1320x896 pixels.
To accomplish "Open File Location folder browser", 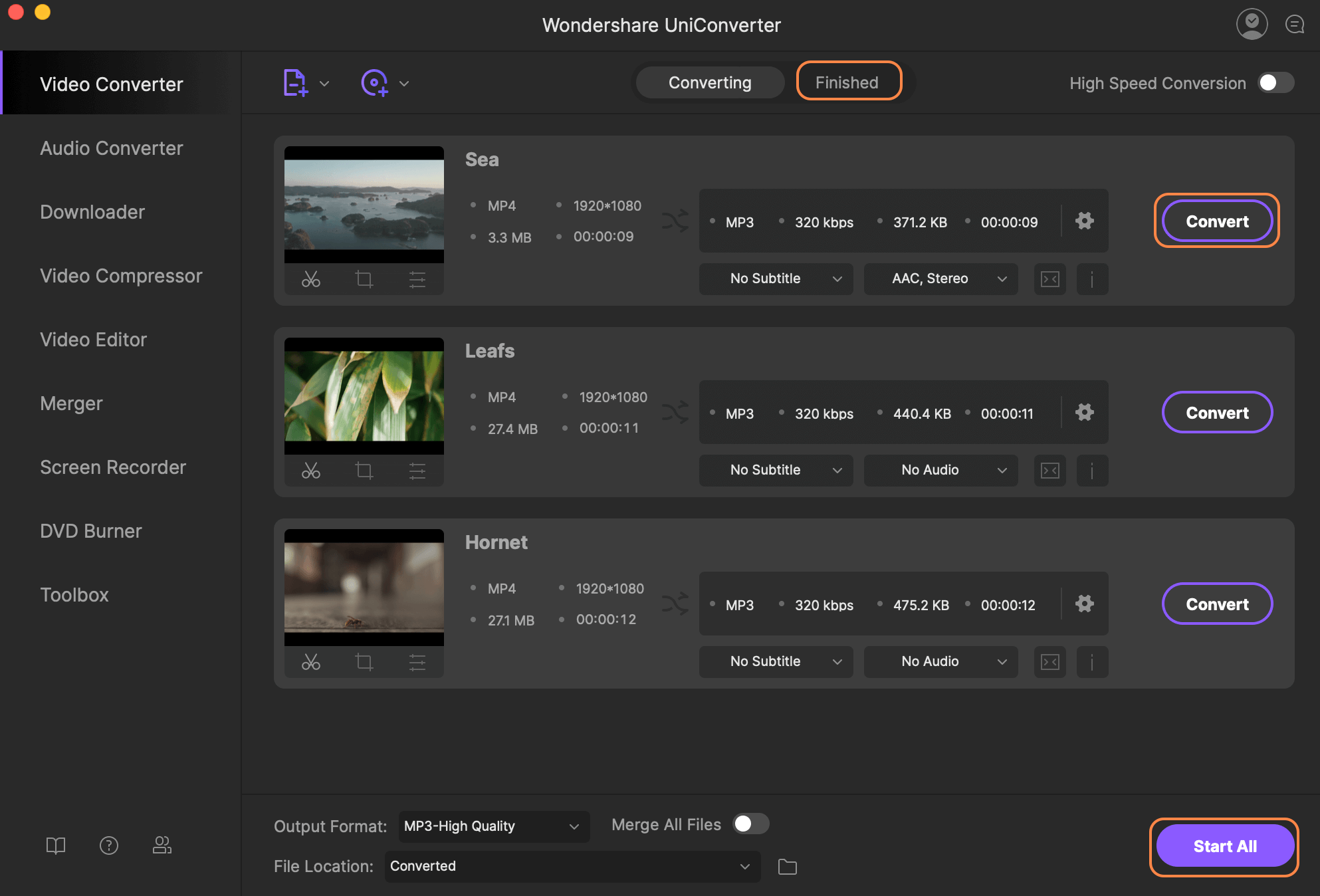I will 791,862.
